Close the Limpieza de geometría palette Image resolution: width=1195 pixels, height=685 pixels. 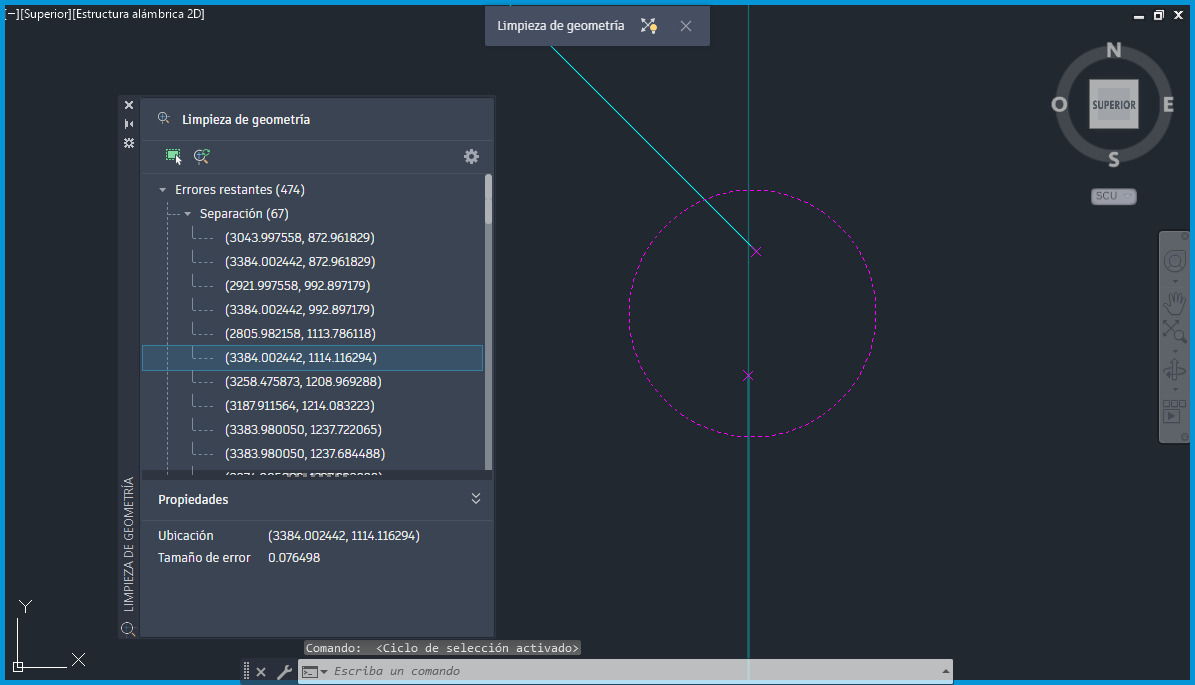coord(129,105)
